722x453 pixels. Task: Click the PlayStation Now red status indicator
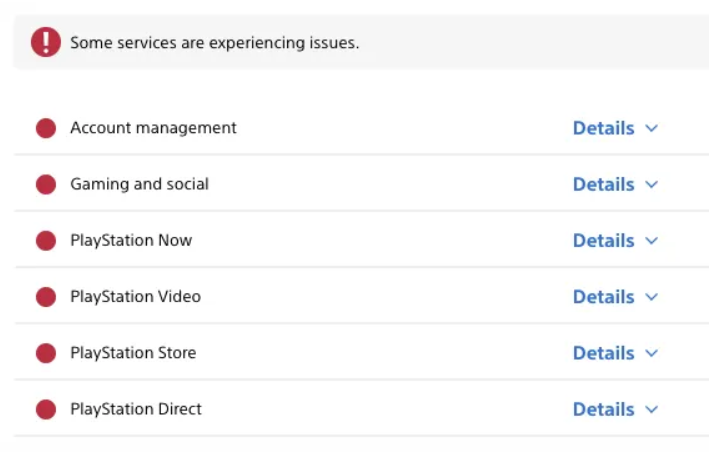click(46, 241)
